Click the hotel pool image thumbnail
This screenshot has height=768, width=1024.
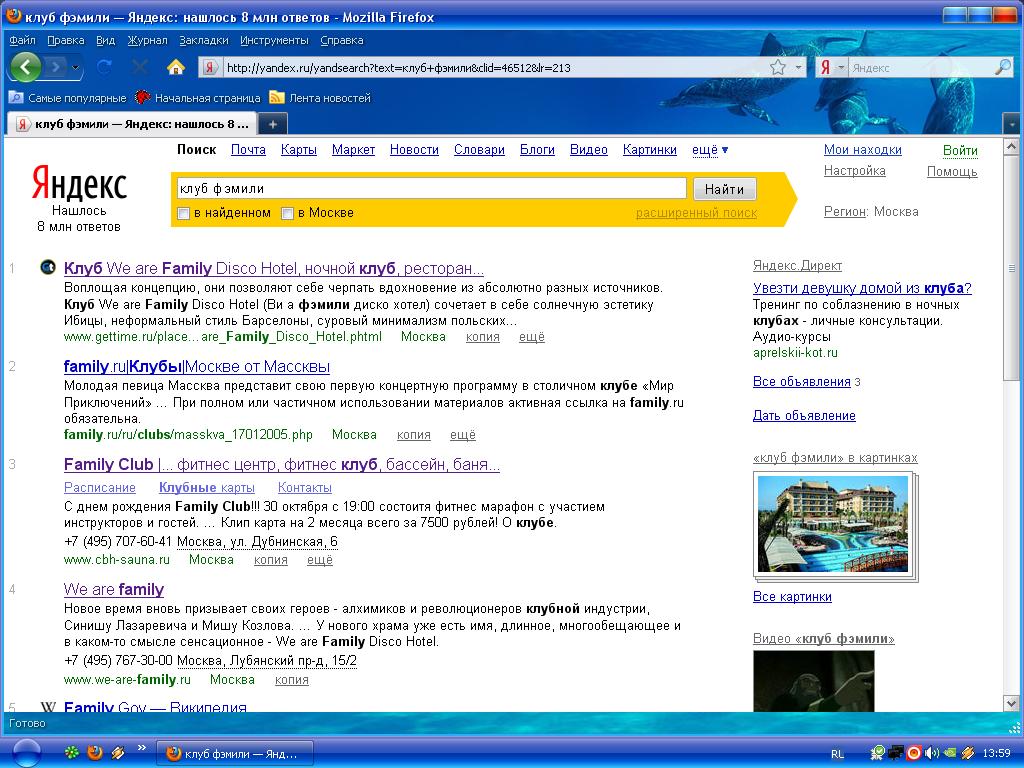click(833, 523)
